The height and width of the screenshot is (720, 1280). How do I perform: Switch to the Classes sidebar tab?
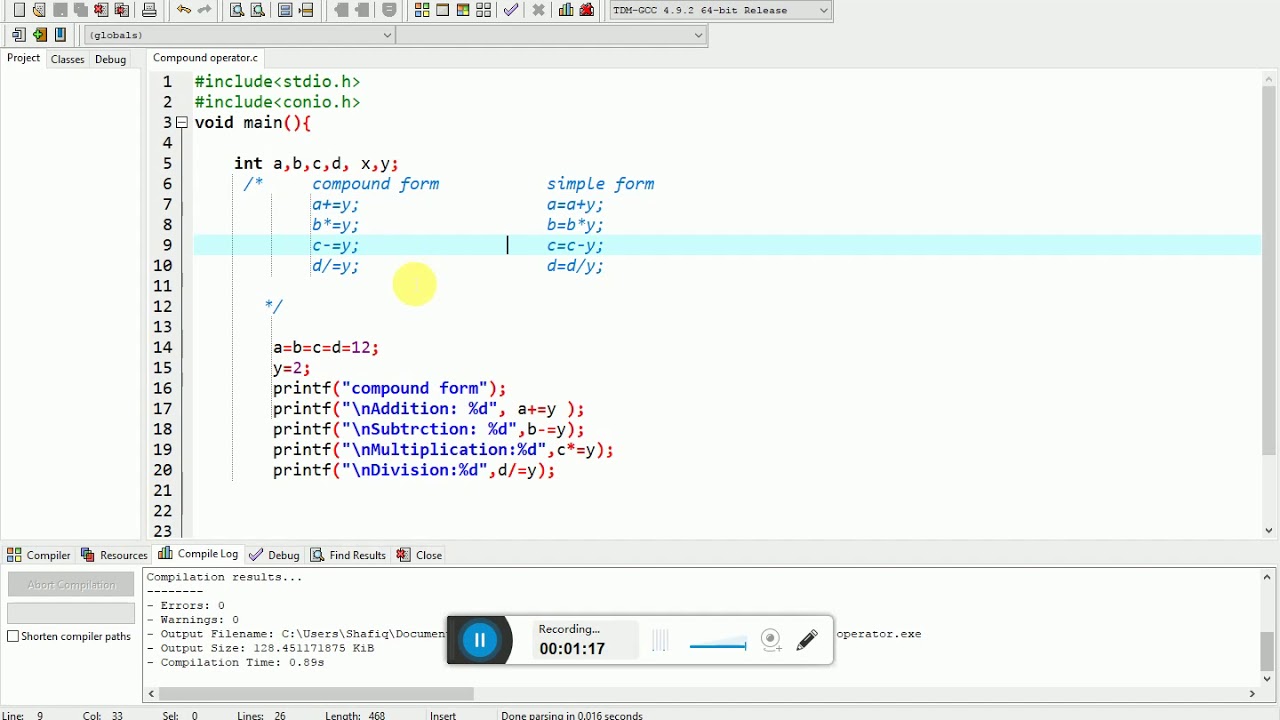[x=67, y=59]
